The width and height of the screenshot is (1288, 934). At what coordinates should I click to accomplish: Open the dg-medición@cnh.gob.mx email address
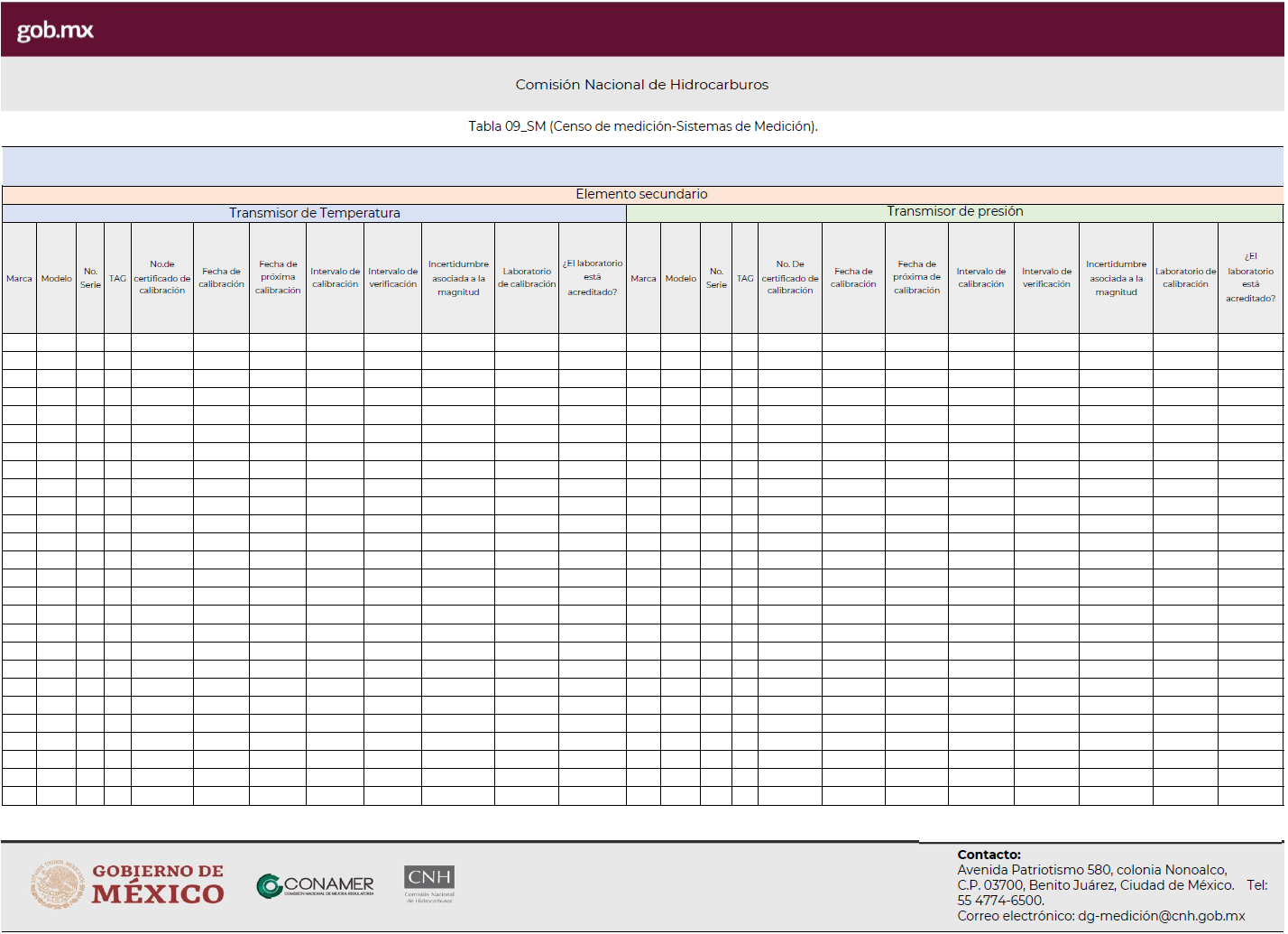tap(1161, 916)
